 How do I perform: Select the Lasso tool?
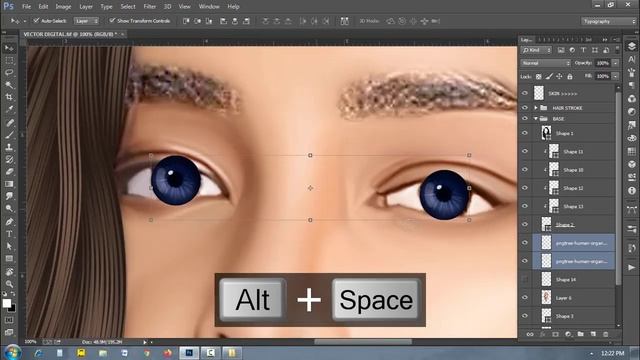[9, 73]
